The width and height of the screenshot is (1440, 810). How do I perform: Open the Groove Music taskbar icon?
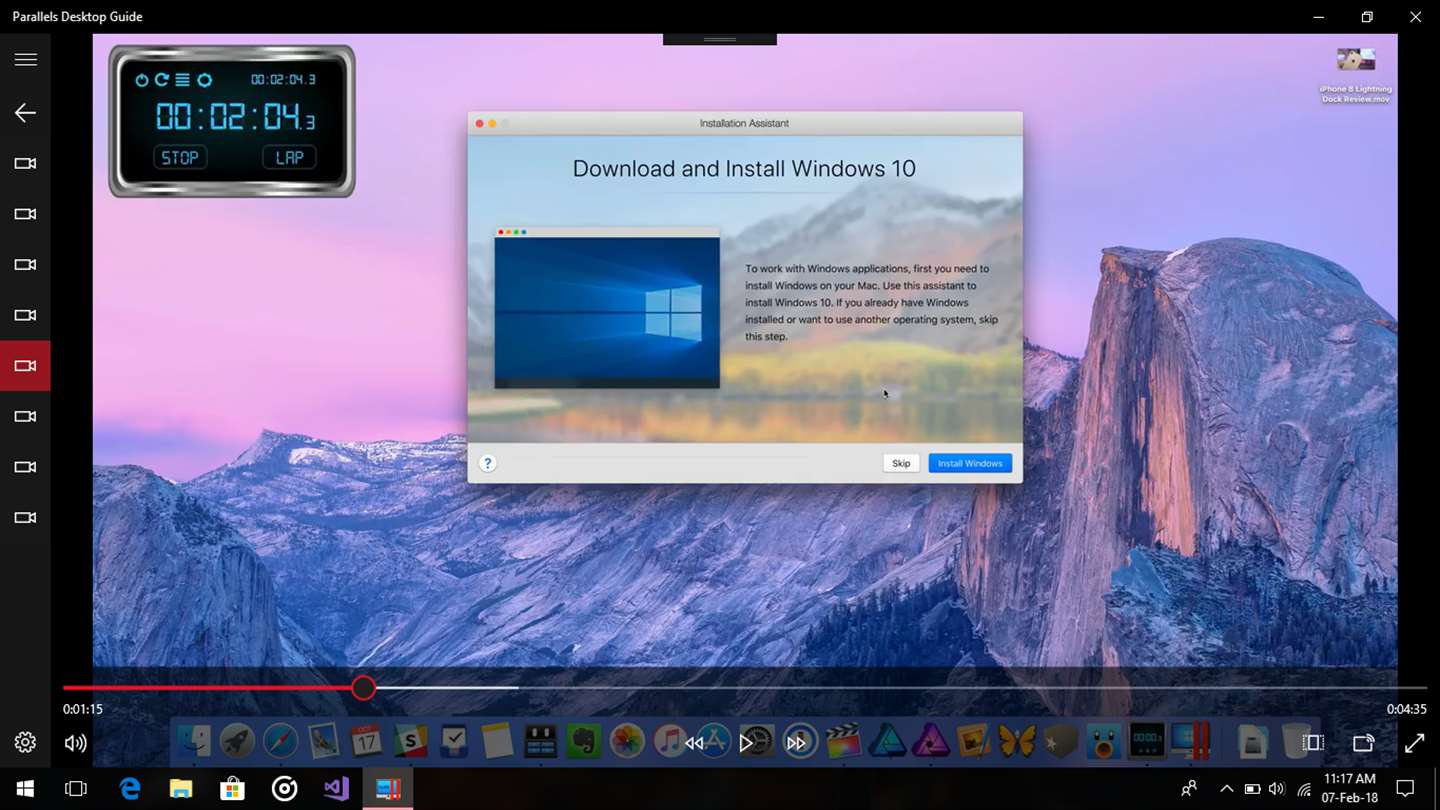(x=285, y=789)
